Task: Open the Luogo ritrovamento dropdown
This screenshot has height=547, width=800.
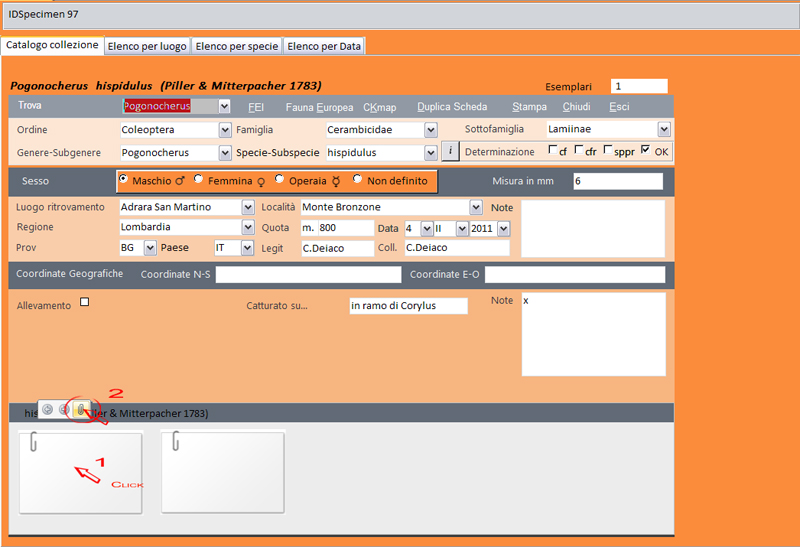Action: point(248,207)
